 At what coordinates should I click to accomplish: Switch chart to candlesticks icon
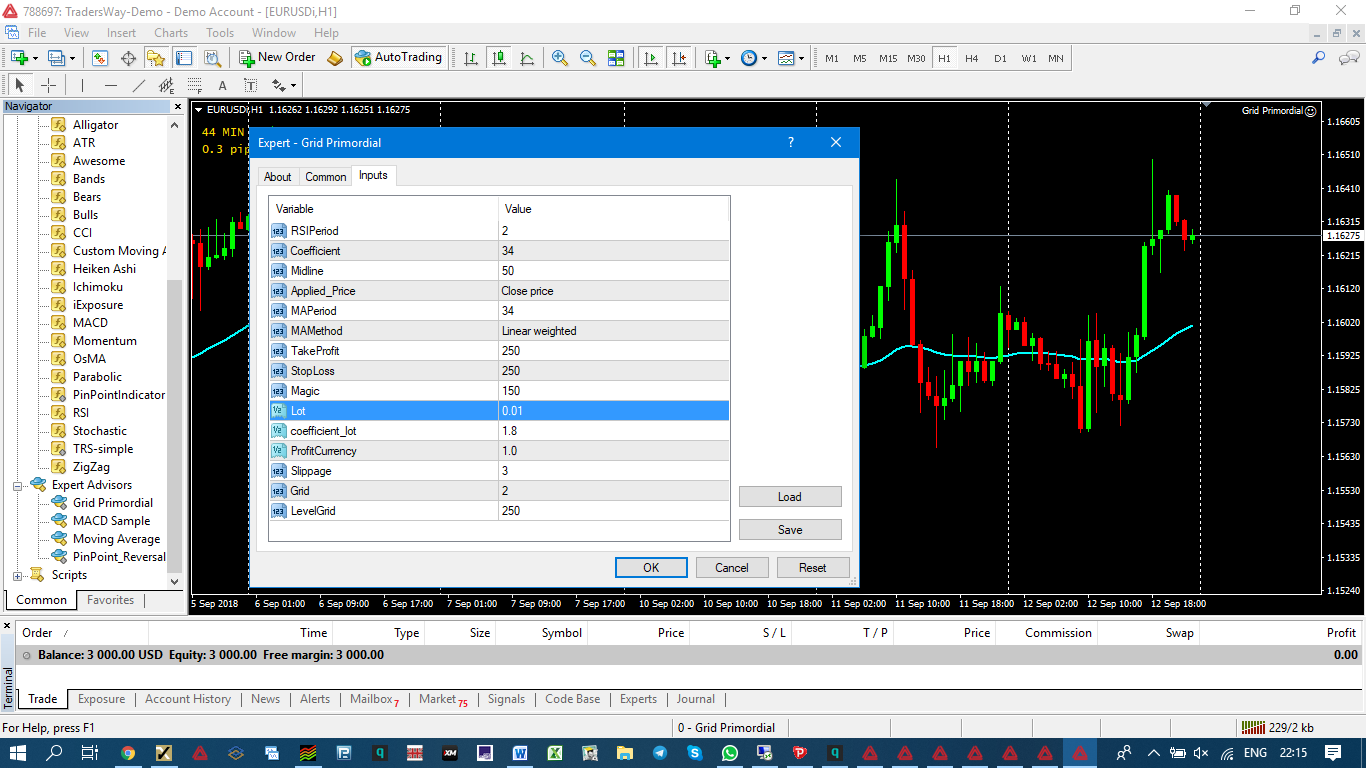499,58
